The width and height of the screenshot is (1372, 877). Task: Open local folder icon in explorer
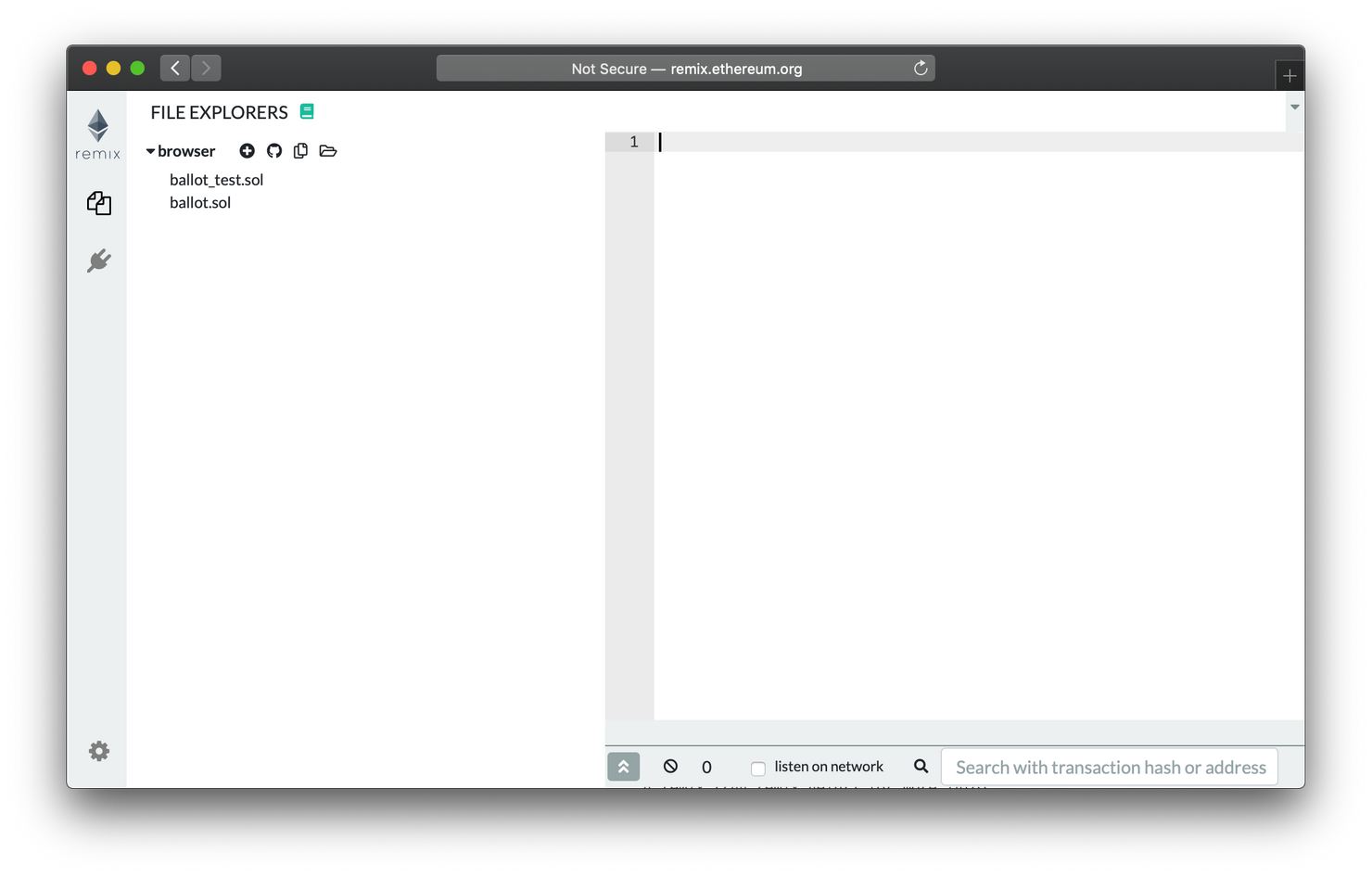click(x=328, y=151)
